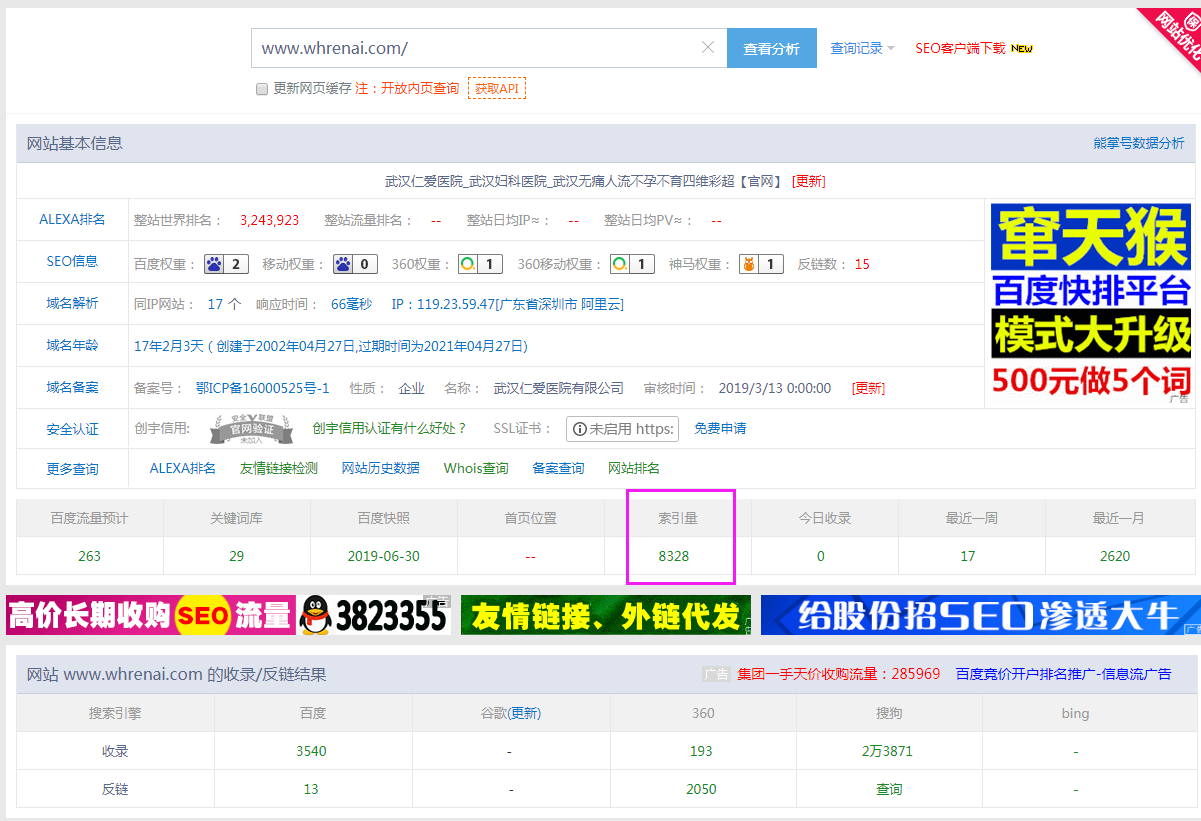Click the 给股份招SEO渗透大牛 banner
Image resolution: width=1201 pixels, height=821 pixels.
pyautogui.click(x=981, y=615)
